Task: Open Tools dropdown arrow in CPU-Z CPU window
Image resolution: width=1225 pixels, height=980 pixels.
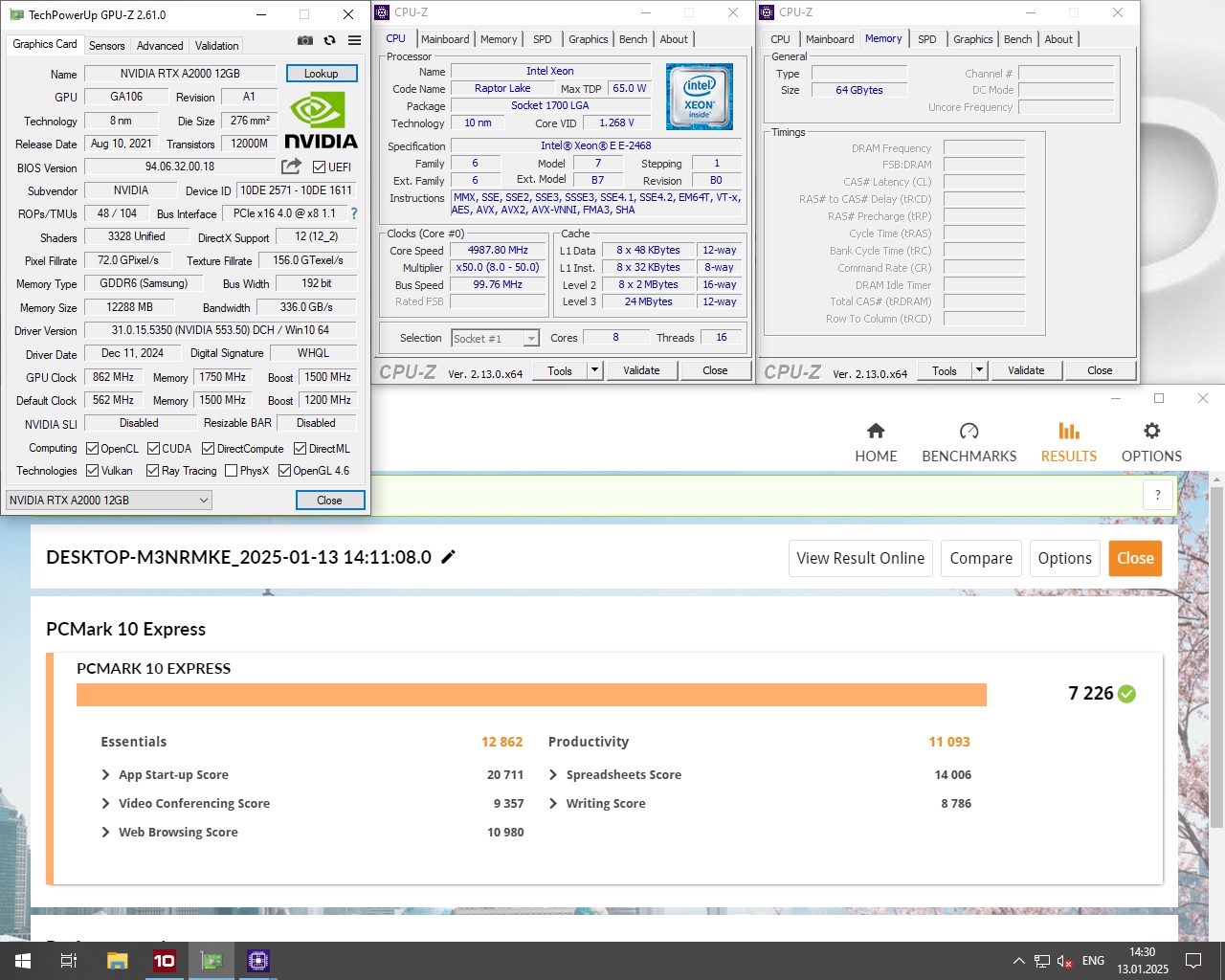Action: [594, 370]
